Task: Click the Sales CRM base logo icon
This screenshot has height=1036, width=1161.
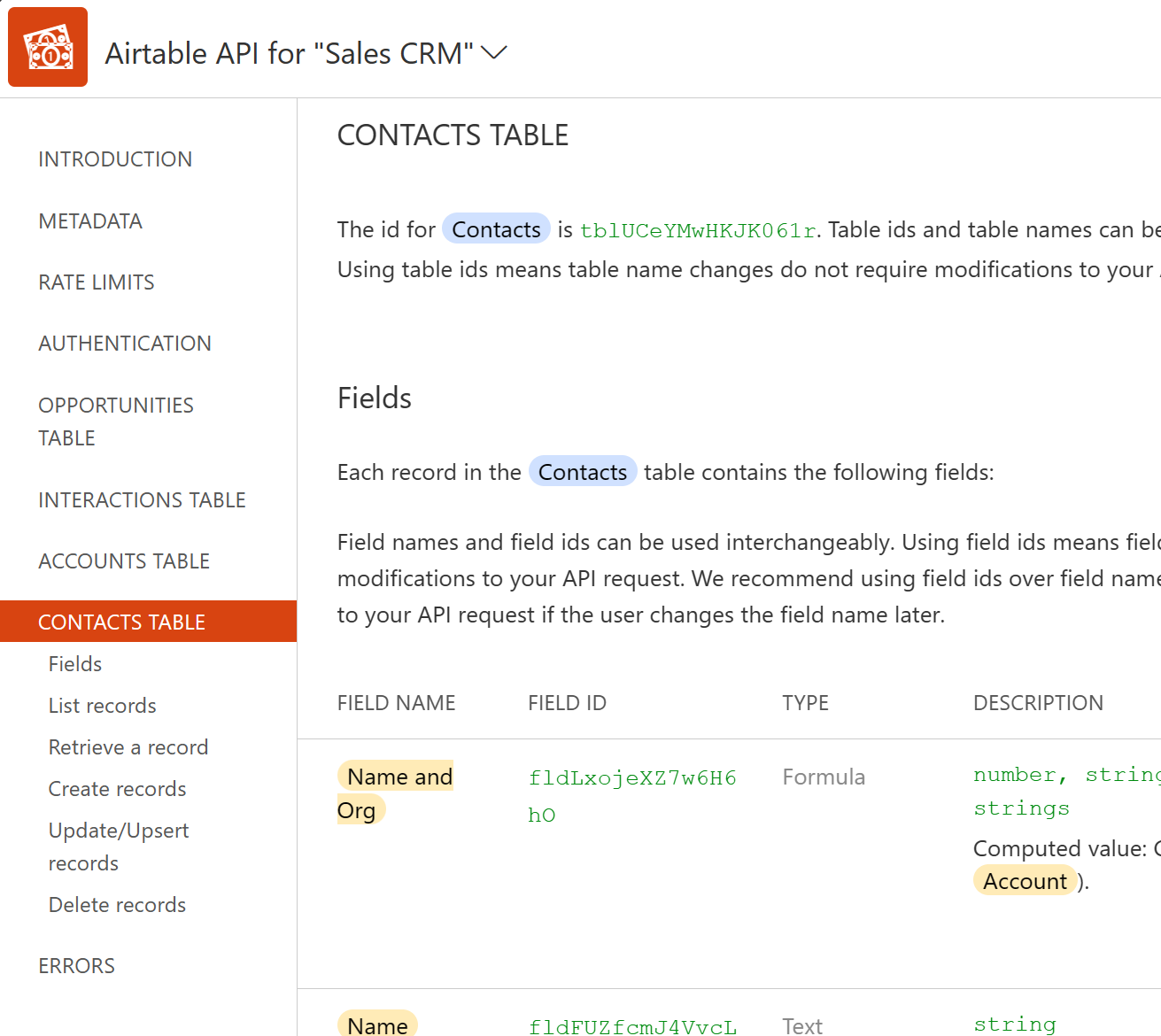Action: pyautogui.click(x=48, y=47)
